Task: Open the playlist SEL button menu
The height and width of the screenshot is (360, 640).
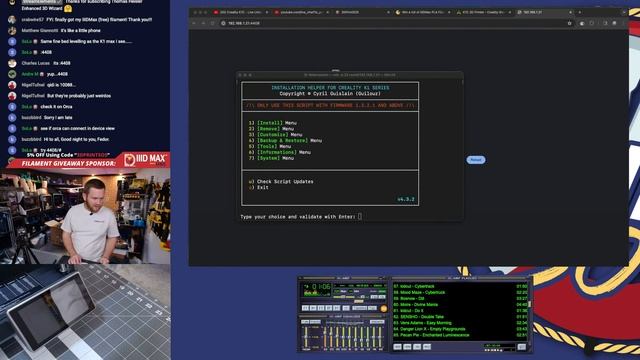Action: point(417,347)
